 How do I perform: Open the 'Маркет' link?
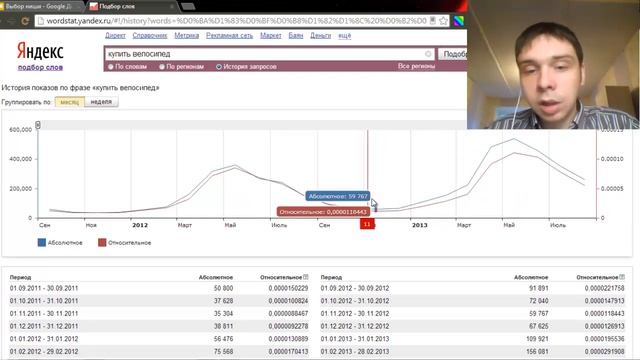[x=271, y=36]
